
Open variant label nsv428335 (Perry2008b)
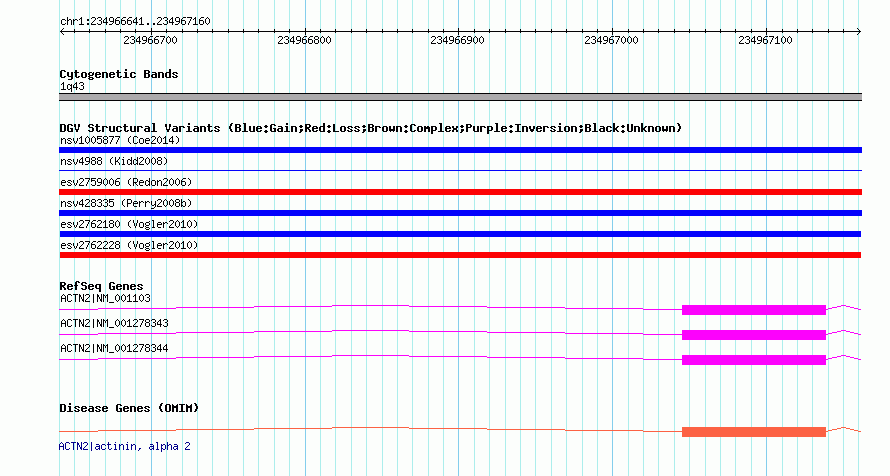pos(126,203)
